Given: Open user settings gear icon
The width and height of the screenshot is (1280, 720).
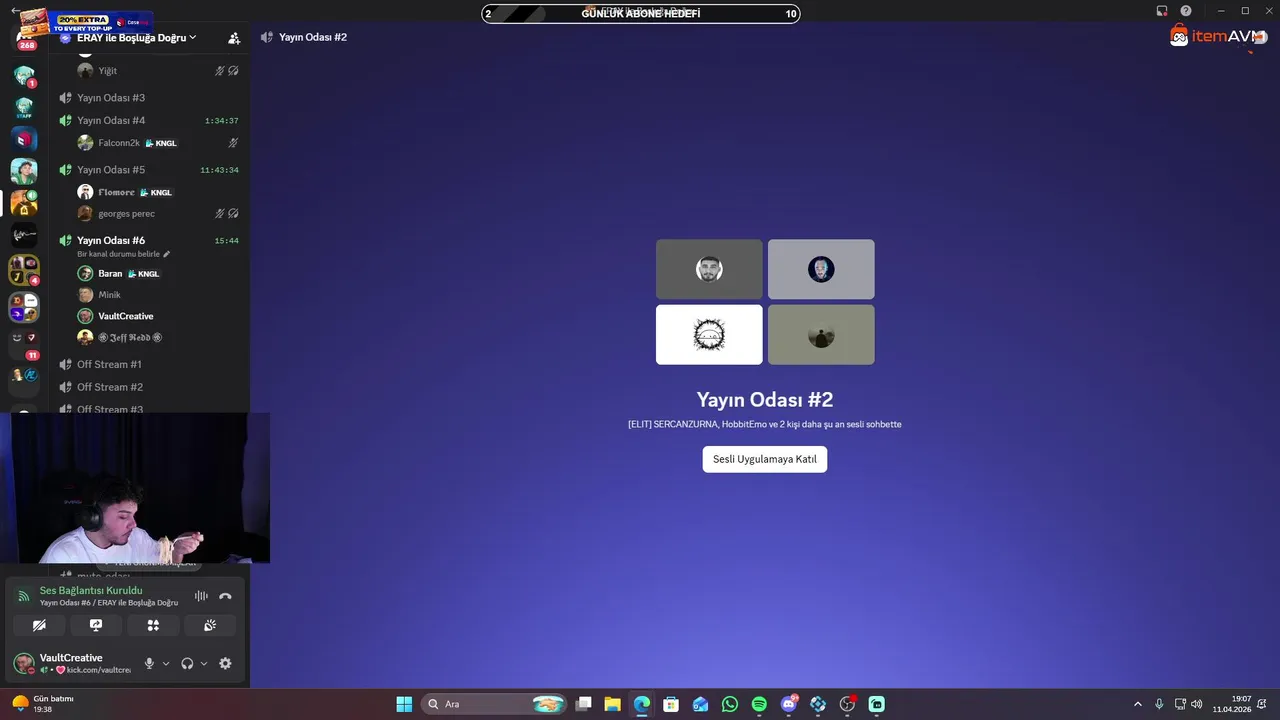Looking at the screenshot, I should pos(225,663).
